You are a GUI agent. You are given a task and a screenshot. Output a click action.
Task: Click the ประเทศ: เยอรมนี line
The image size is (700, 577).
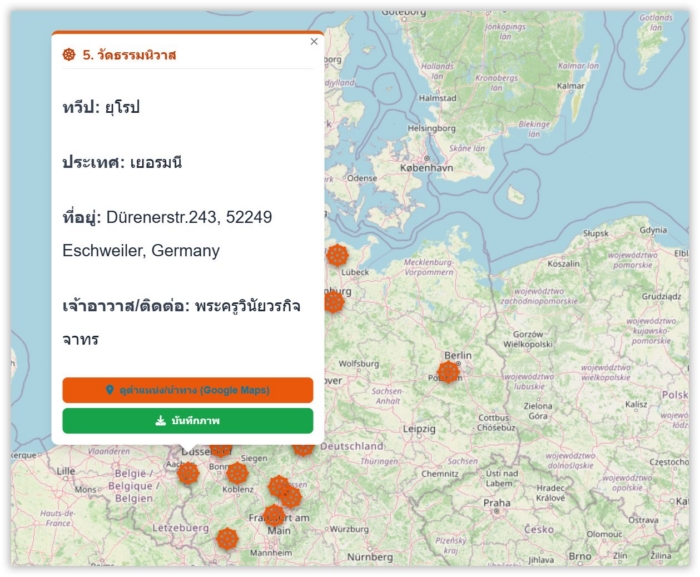click(x=122, y=162)
